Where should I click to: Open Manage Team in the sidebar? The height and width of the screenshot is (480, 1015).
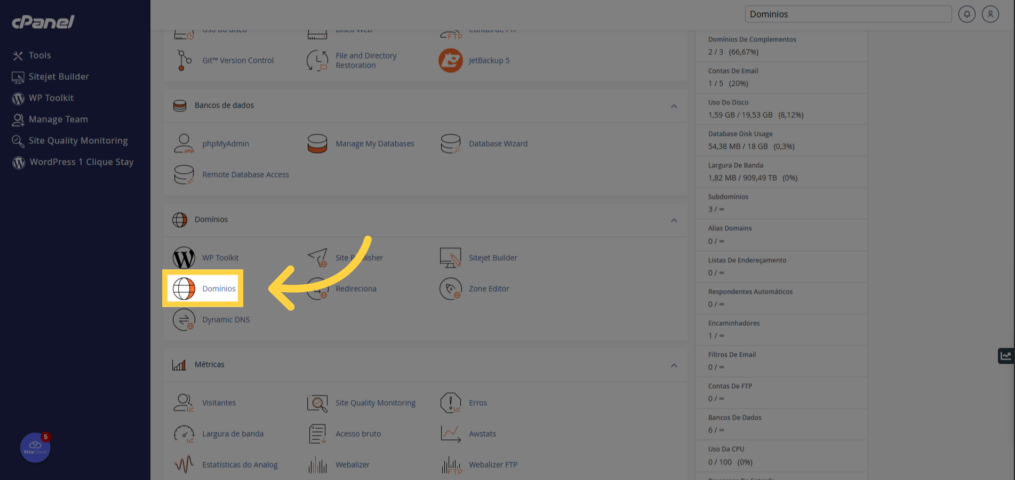(x=50, y=120)
